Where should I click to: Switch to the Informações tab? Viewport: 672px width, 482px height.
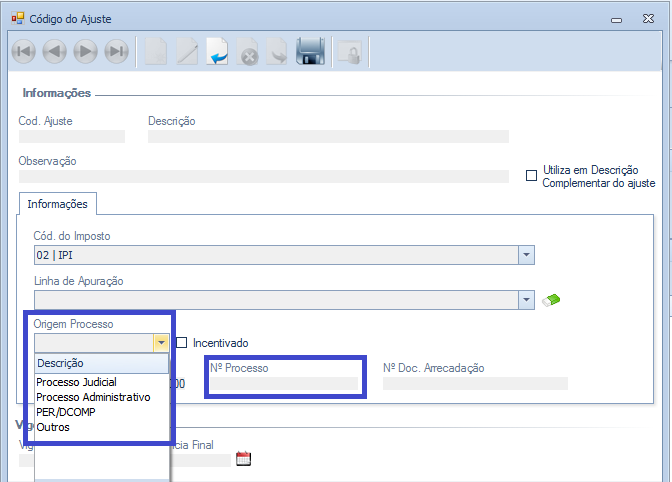click(57, 204)
